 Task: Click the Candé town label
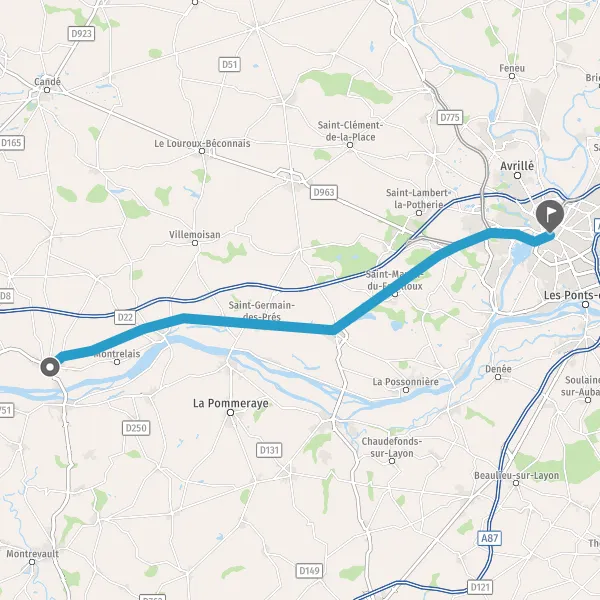coord(47,82)
